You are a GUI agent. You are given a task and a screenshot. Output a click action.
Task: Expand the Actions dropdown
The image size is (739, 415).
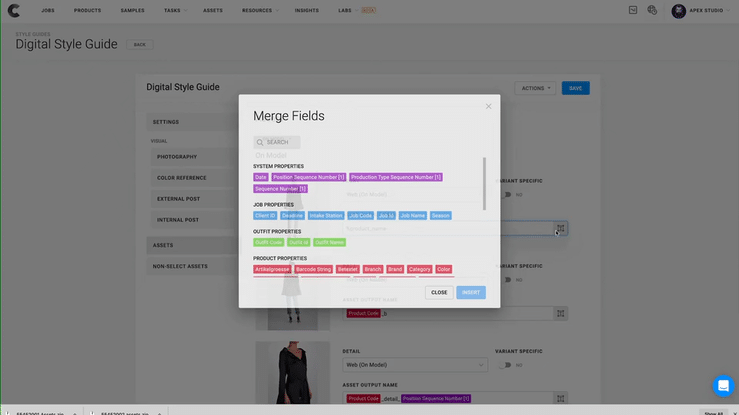pos(535,88)
